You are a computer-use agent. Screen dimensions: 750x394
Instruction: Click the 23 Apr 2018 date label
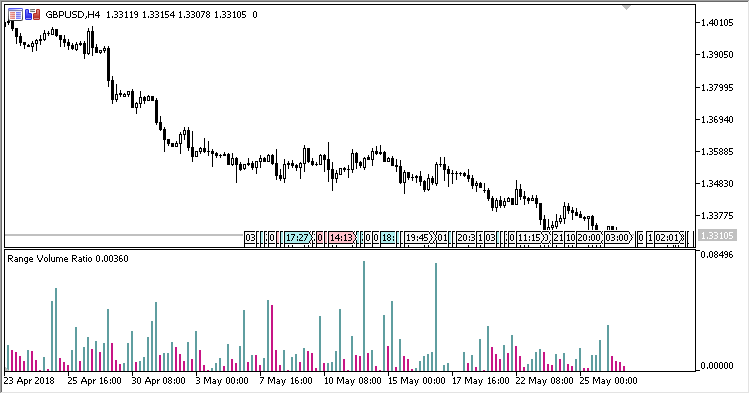coord(30,381)
